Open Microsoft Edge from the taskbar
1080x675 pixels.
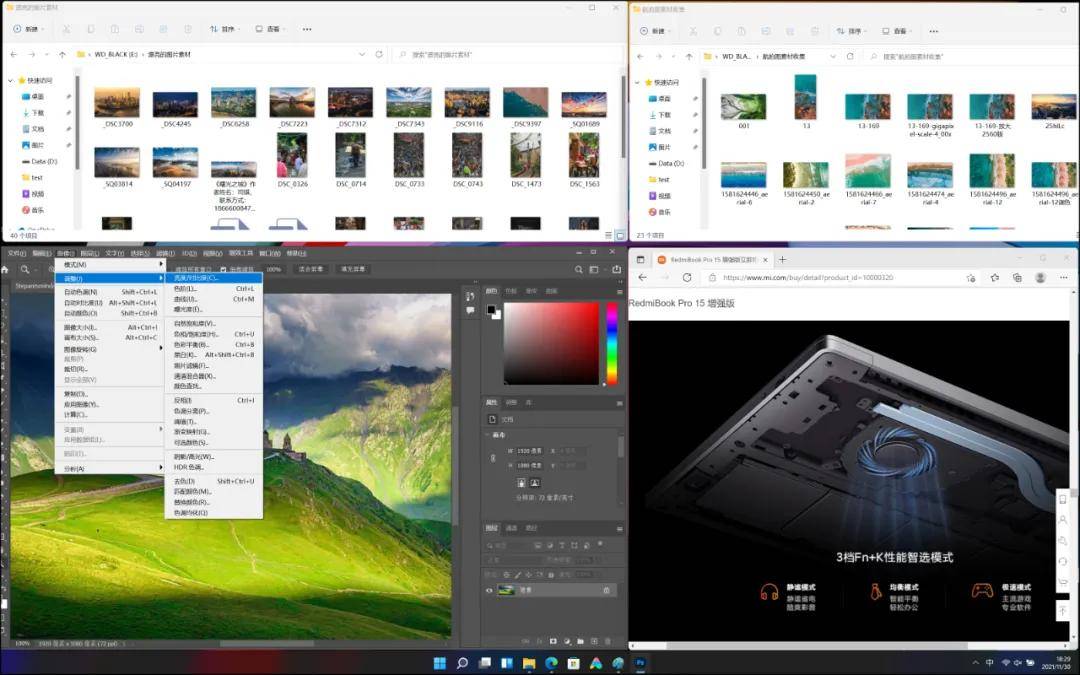tap(551, 662)
